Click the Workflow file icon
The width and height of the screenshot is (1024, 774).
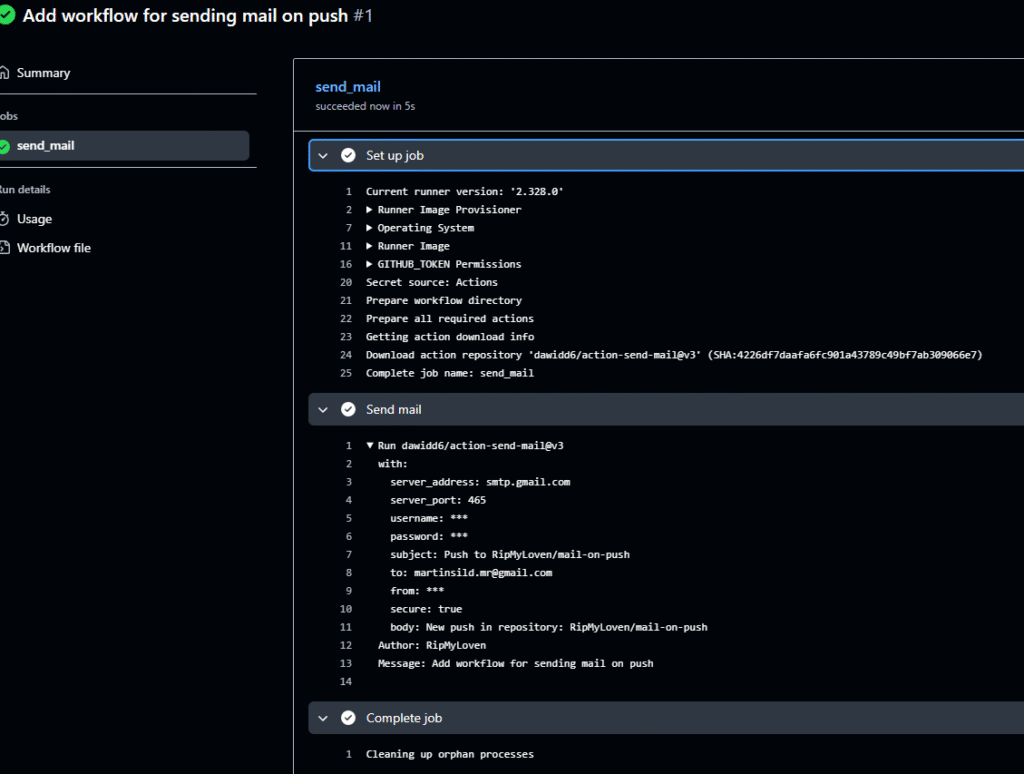pos(5,248)
